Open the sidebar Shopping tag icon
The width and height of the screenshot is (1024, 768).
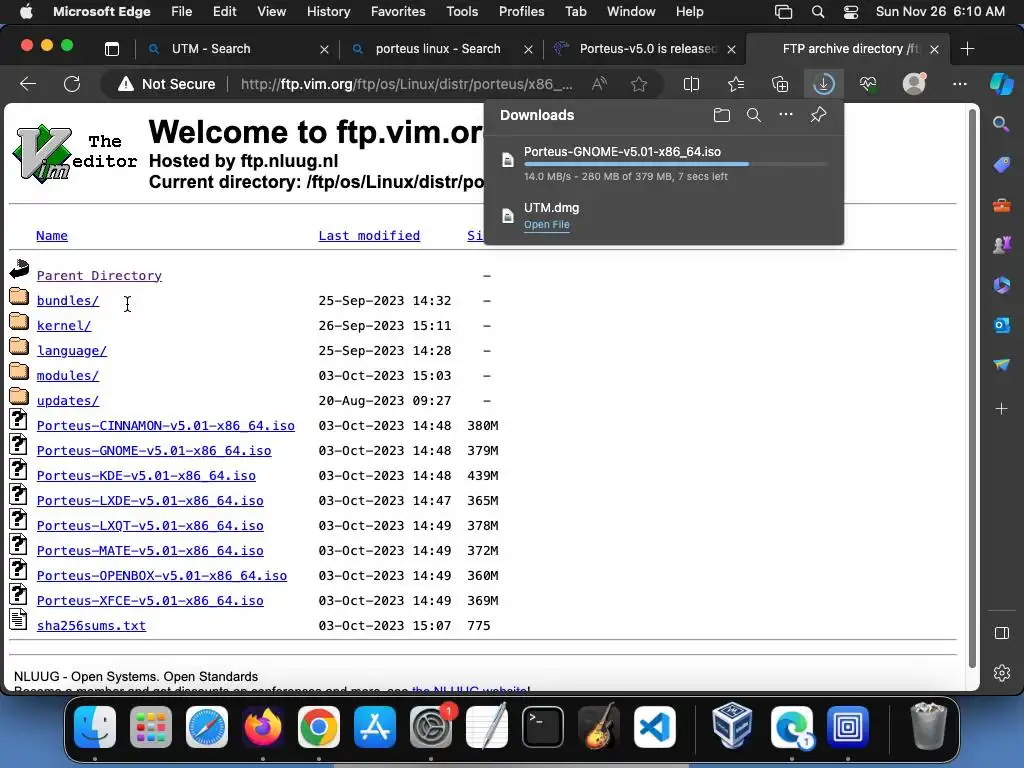pyautogui.click(x=1001, y=165)
